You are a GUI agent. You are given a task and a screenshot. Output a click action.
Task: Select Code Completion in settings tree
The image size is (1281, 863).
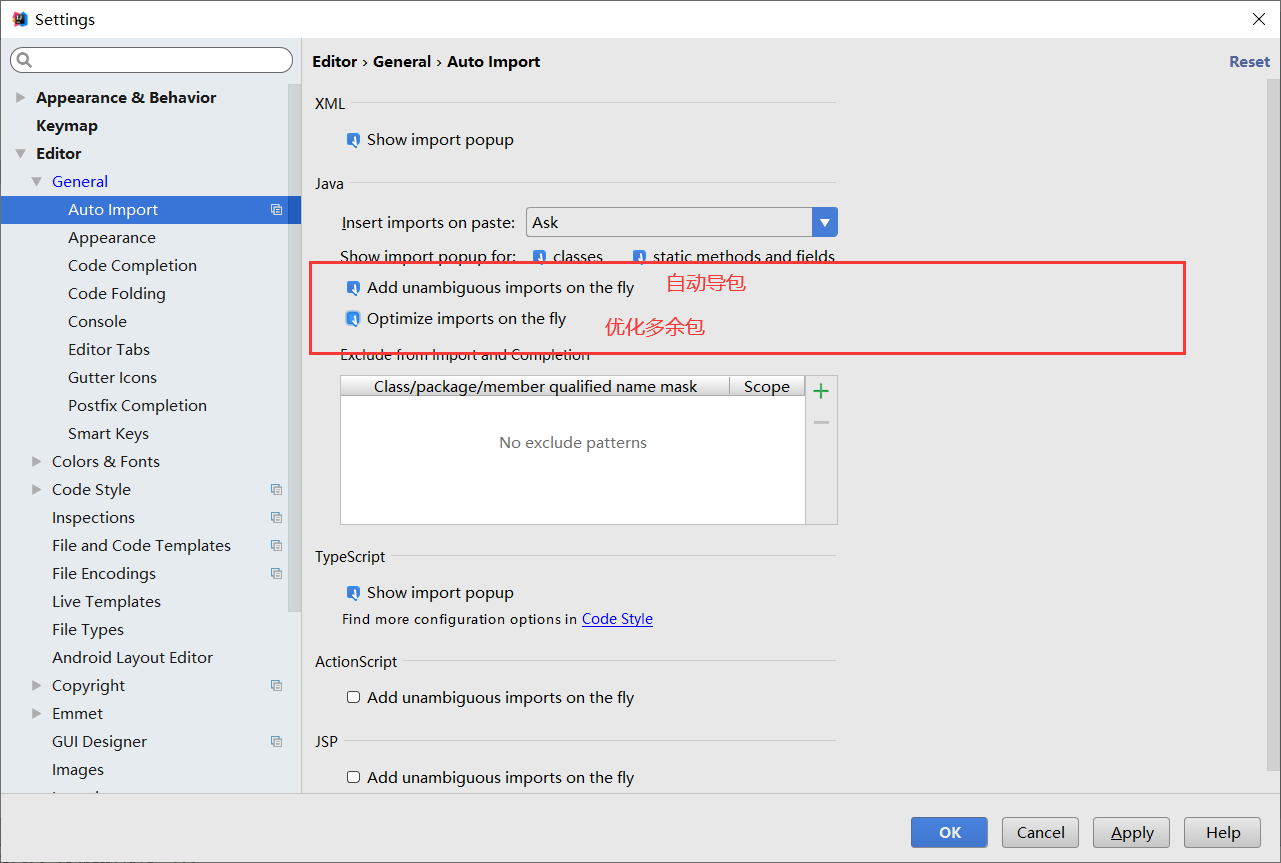132,266
